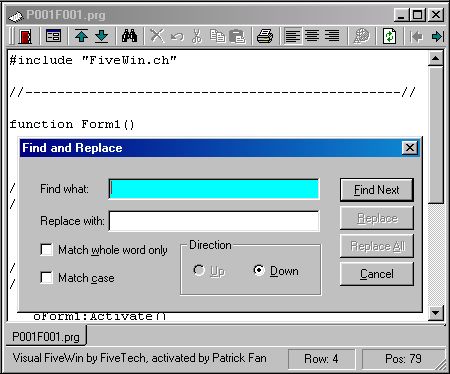The height and width of the screenshot is (374, 450).
Task: Maximize the P001F001.prg window
Action: (418, 15)
